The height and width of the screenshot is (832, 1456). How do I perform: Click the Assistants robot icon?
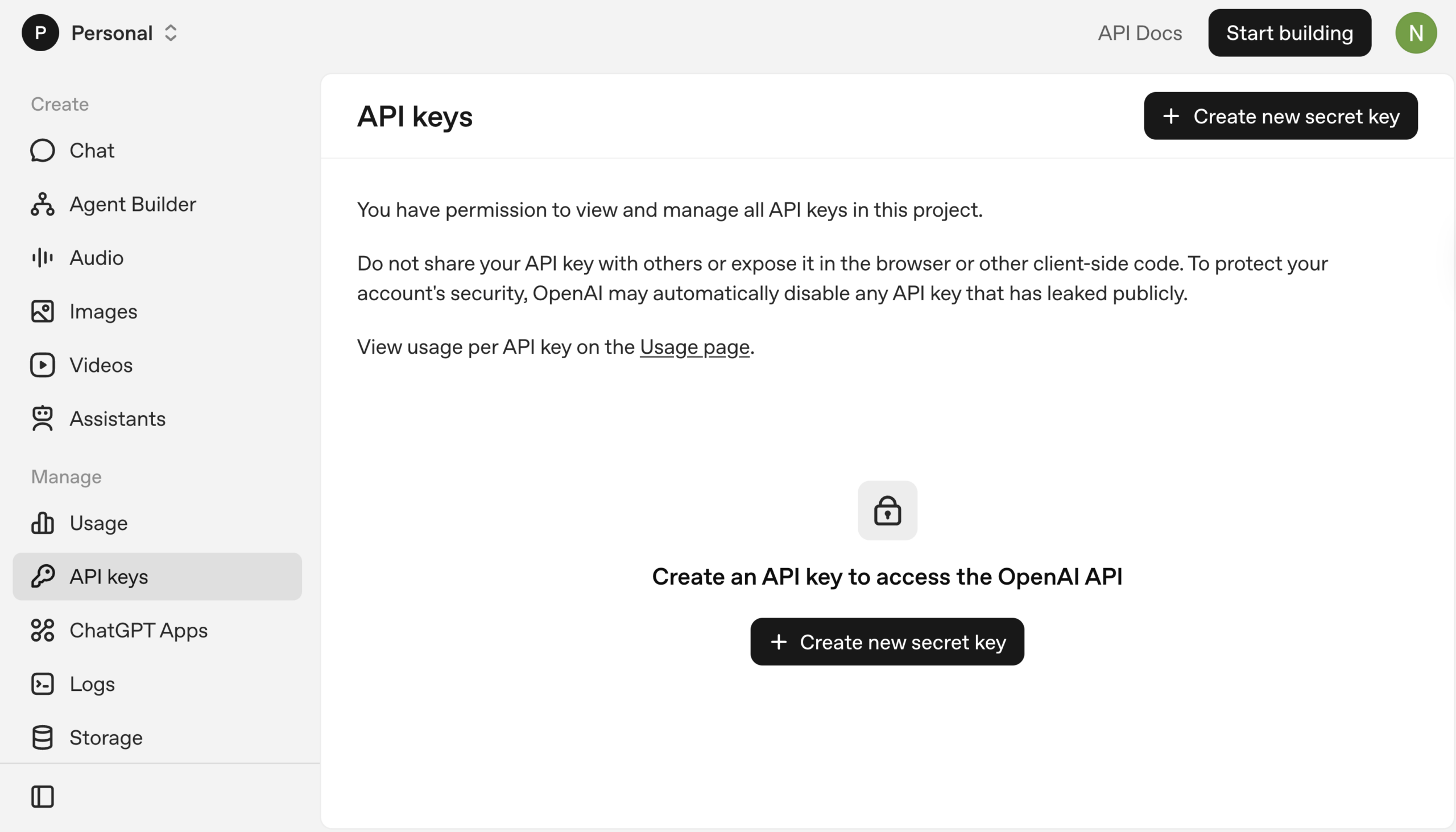click(42, 419)
